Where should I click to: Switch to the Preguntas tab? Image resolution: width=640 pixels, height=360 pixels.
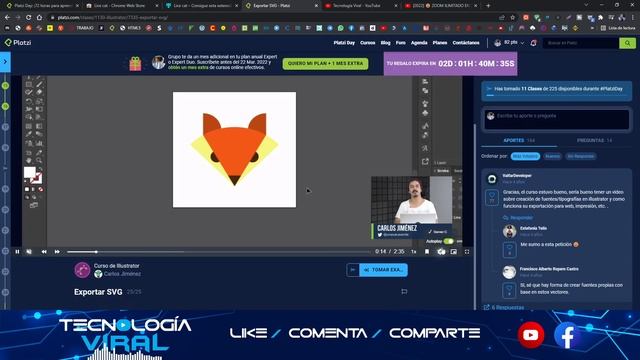594,140
